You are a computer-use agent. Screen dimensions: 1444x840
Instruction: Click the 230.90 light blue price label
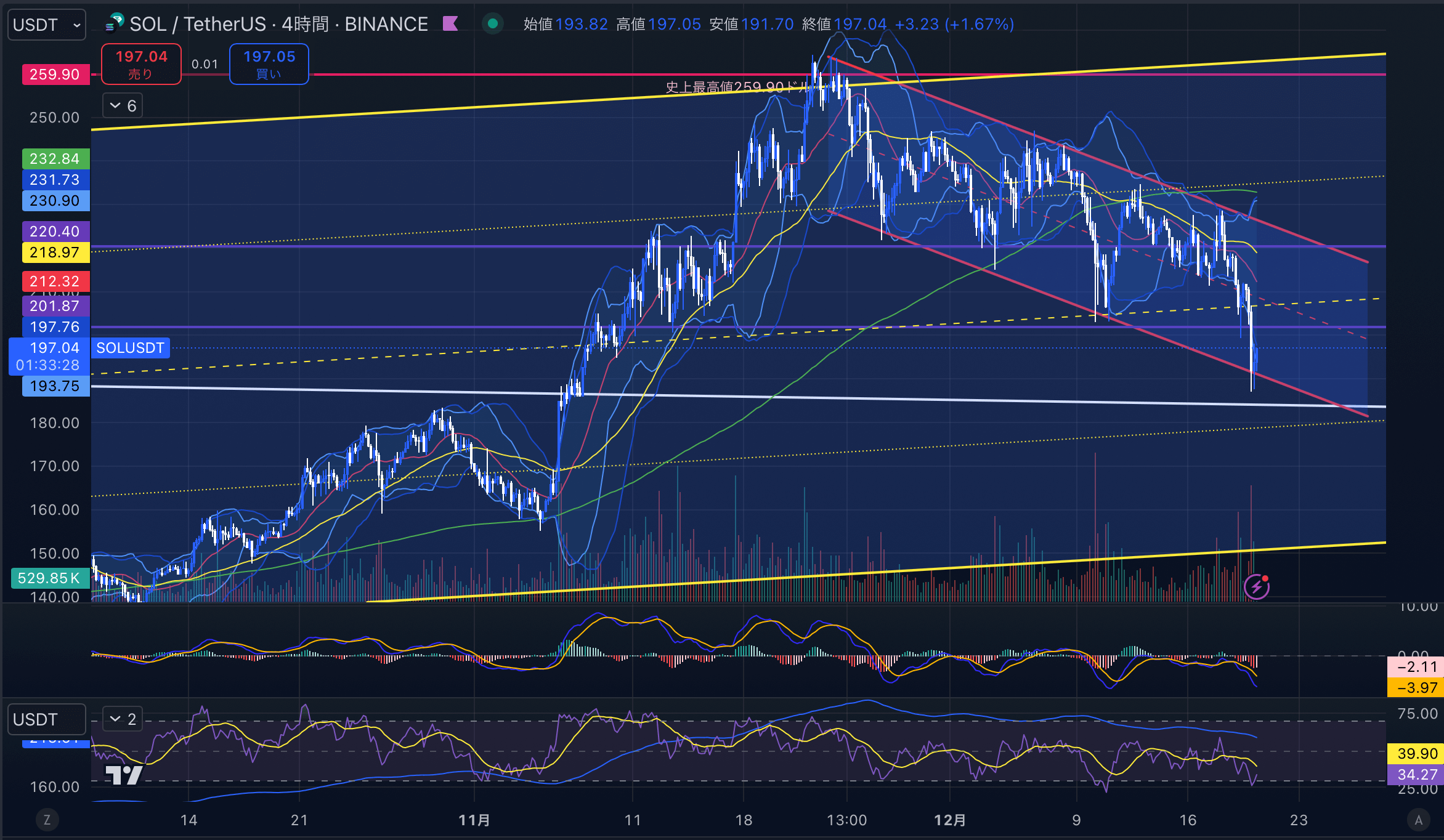55,201
